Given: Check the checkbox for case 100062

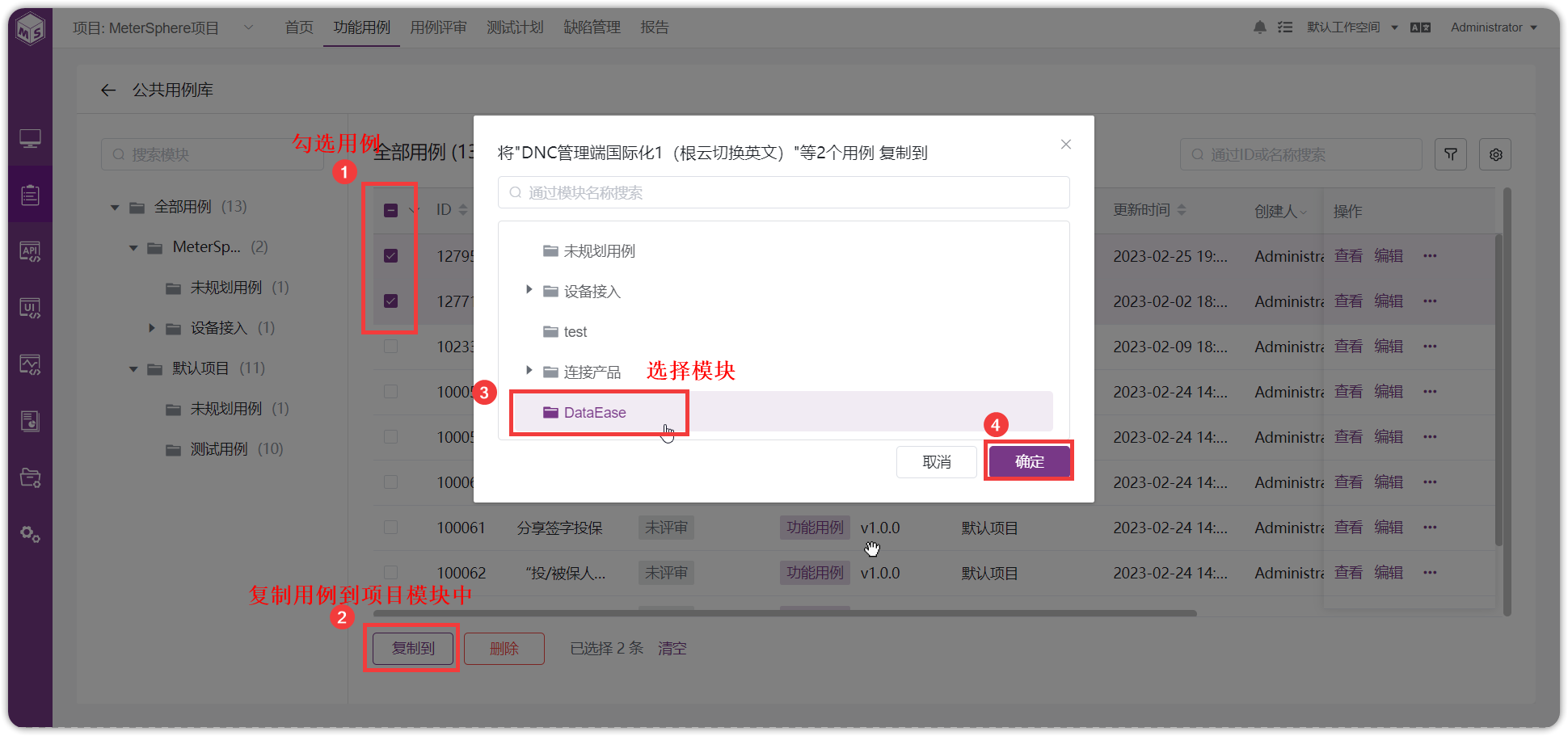Looking at the screenshot, I should pos(390,572).
